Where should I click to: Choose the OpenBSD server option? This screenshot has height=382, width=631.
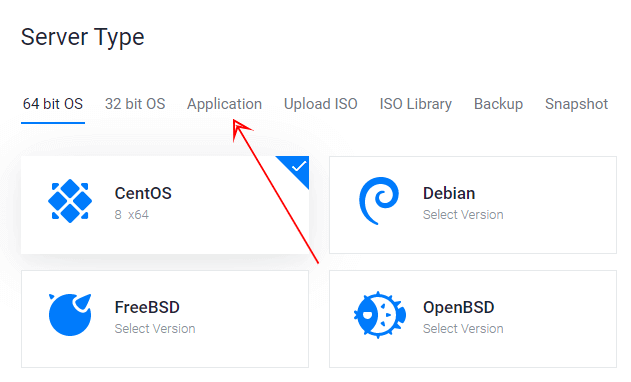473,319
